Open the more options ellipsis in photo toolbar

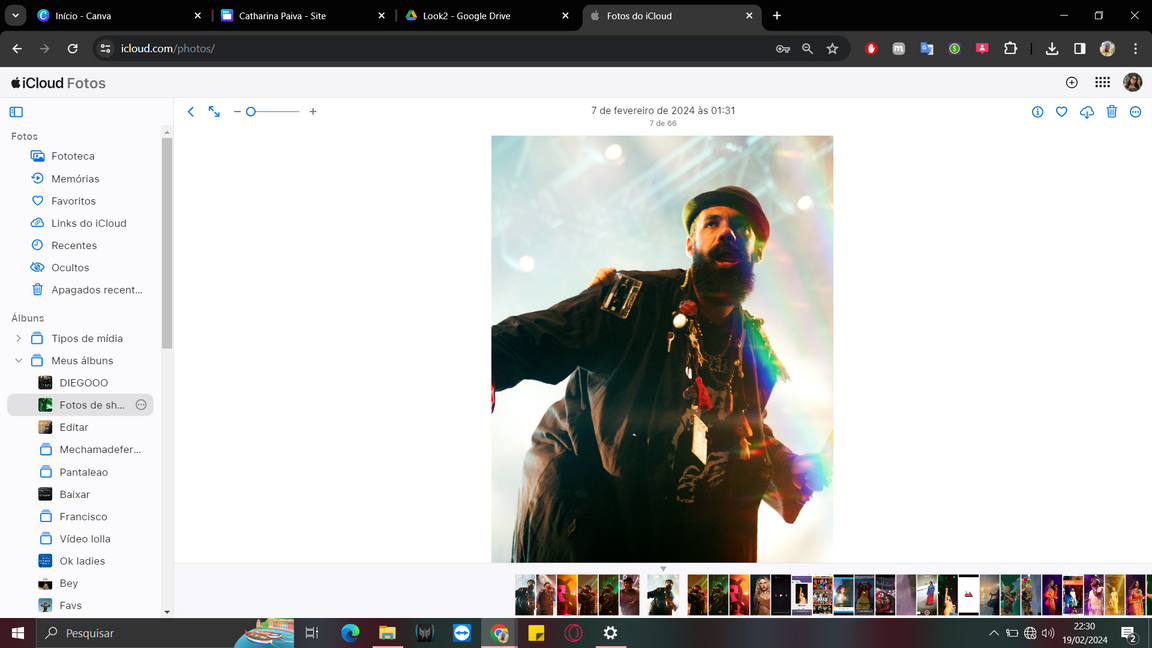point(1135,112)
